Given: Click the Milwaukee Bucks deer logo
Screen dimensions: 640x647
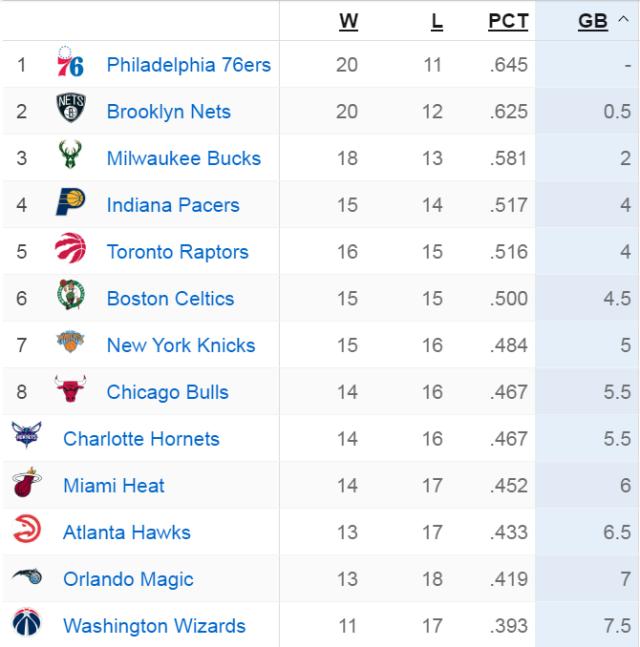Looking at the screenshot, I should [x=70, y=157].
